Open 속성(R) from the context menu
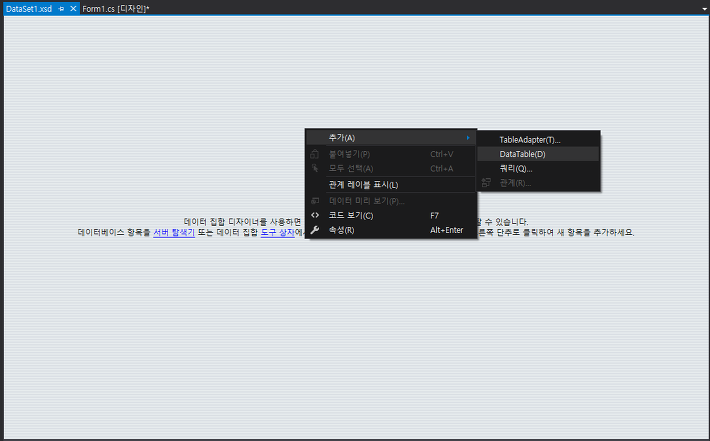 (391, 230)
